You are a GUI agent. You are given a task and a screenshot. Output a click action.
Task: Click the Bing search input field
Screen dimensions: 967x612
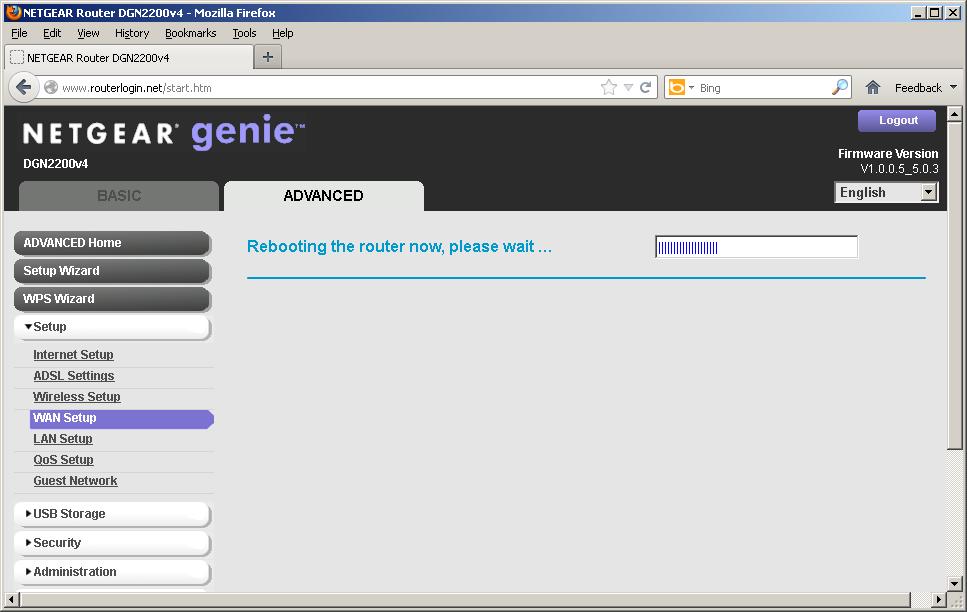(763, 88)
